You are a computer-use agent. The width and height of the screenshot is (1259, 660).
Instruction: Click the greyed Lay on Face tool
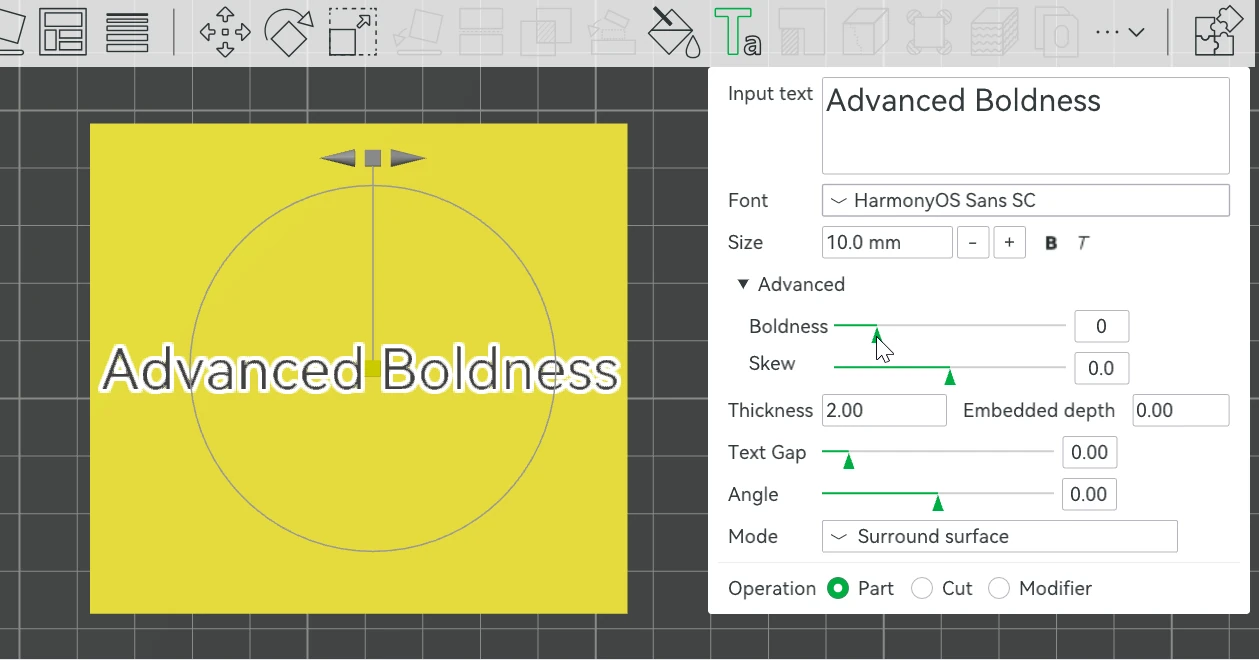pyautogui.click(x=418, y=33)
